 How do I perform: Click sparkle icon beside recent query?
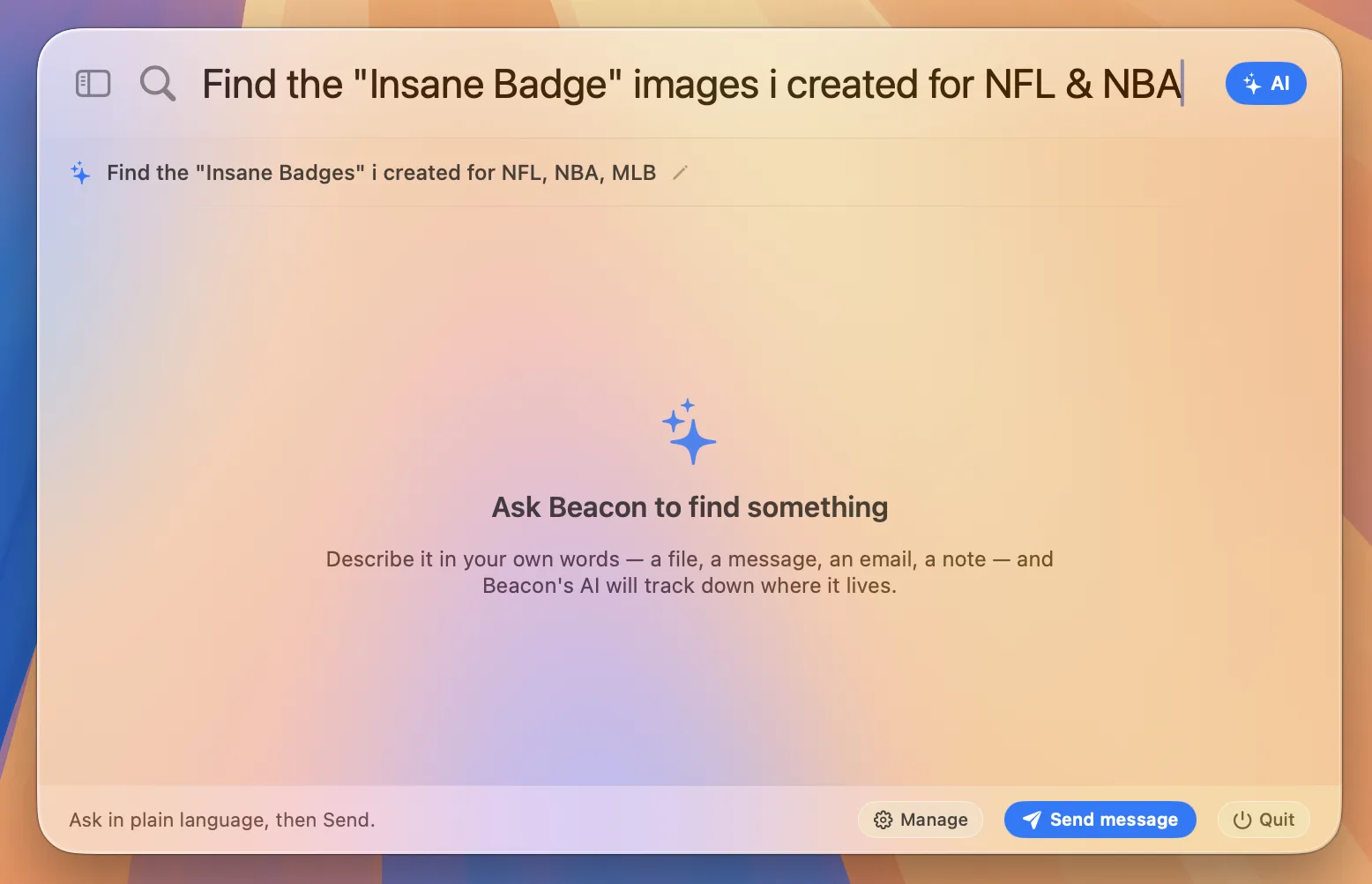[80, 173]
